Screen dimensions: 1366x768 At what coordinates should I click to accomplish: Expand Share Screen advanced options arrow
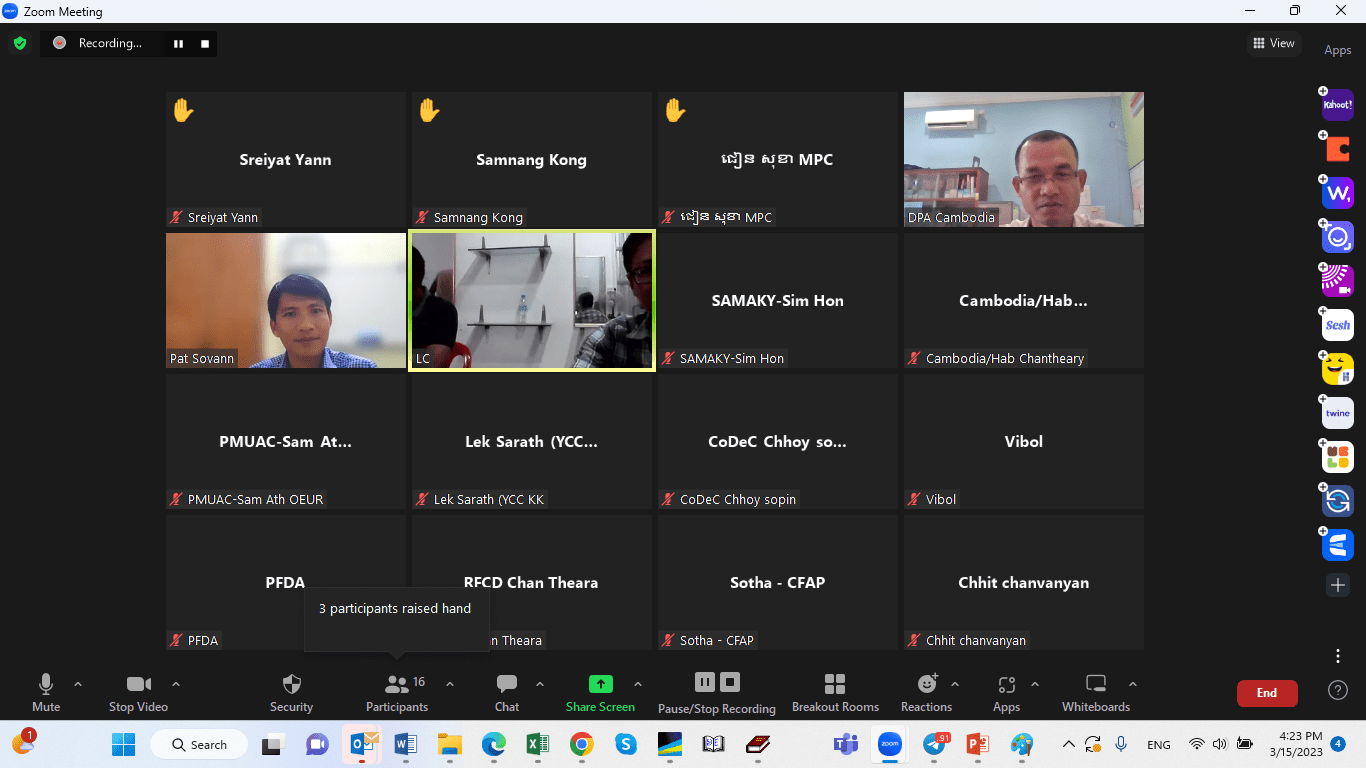coord(638,685)
